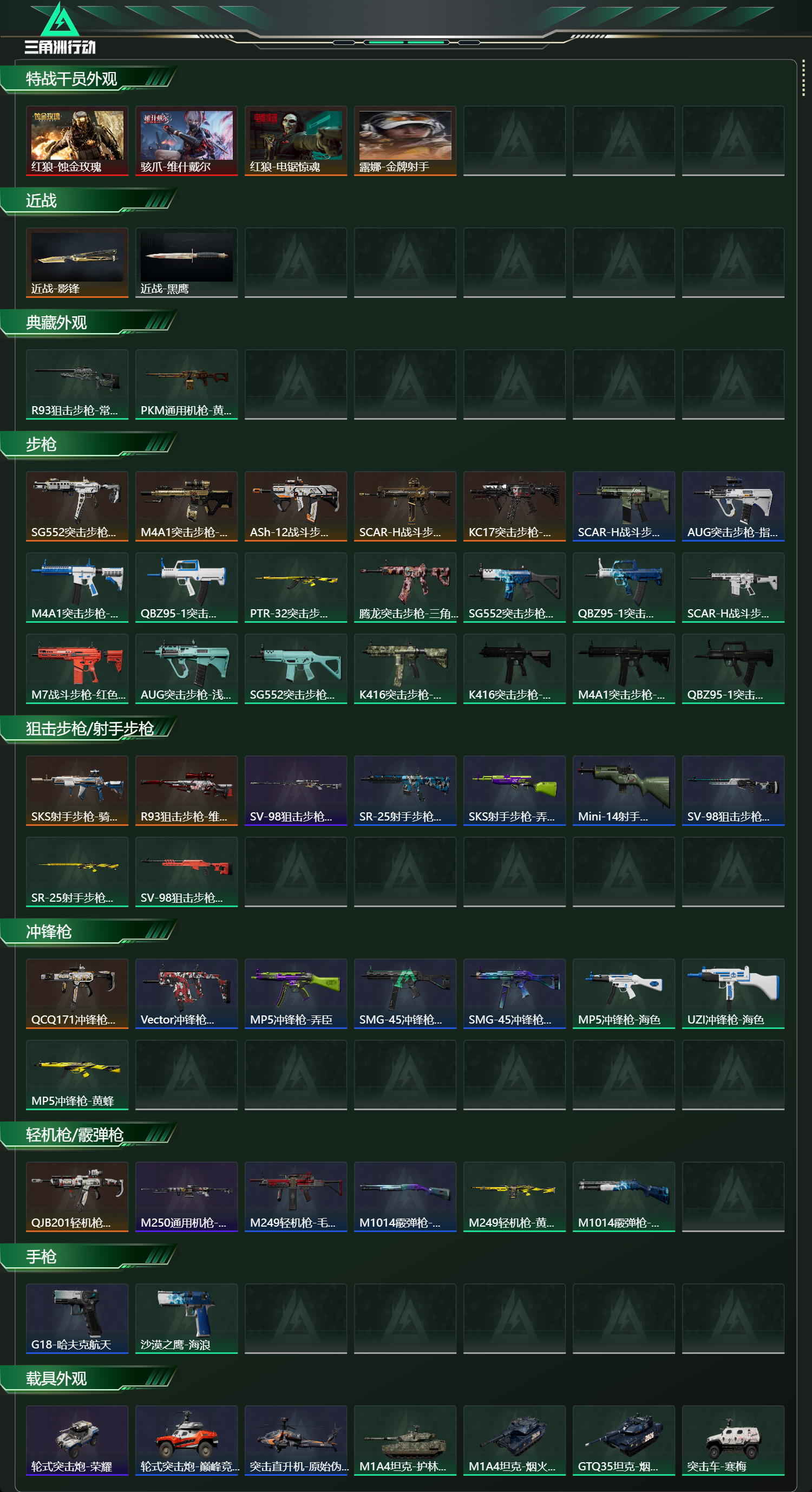Screen dimensions: 812x1492
Task: Click the 突击车-寒梅 vehicle skin
Action: pyautogui.click(x=734, y=1441)
